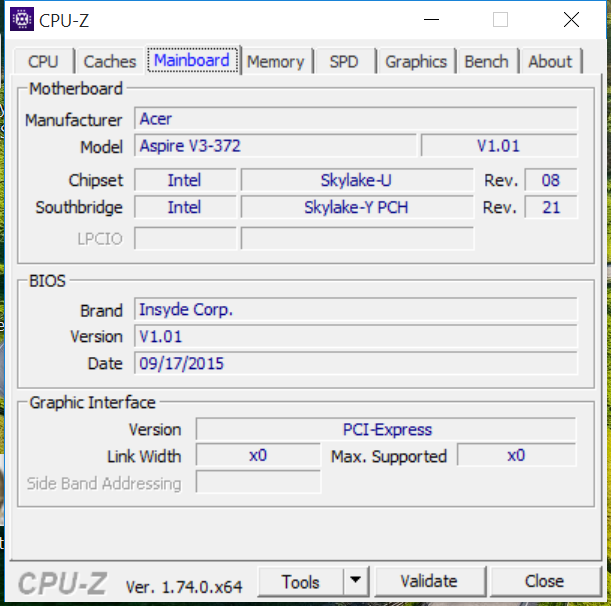Click the model revision field V1.01
Screen dimensions: 611x606
[499, 146]
